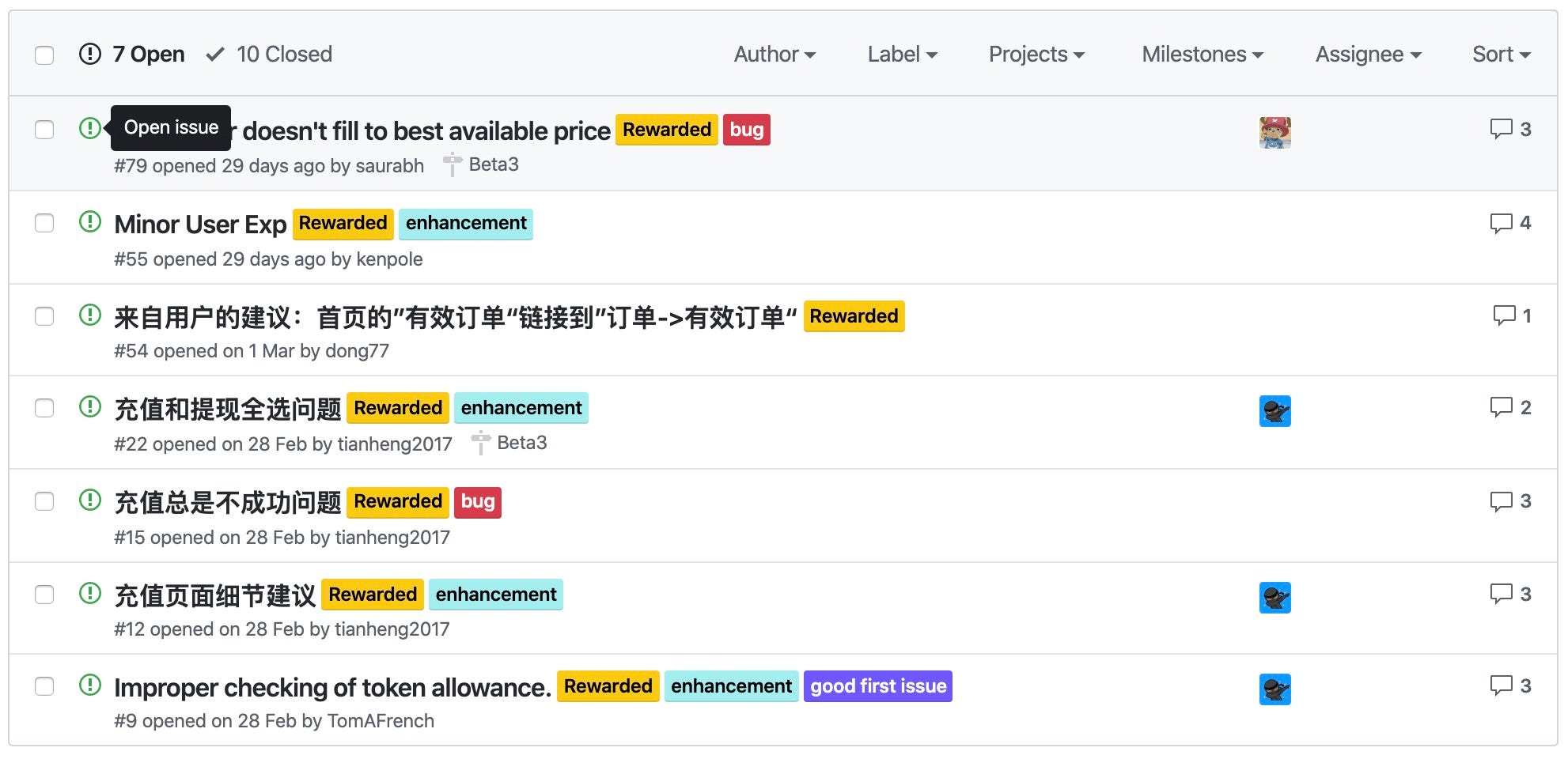Click assignee avatar on token allowance issue

pyautogui.click(x=1275, y=689)
